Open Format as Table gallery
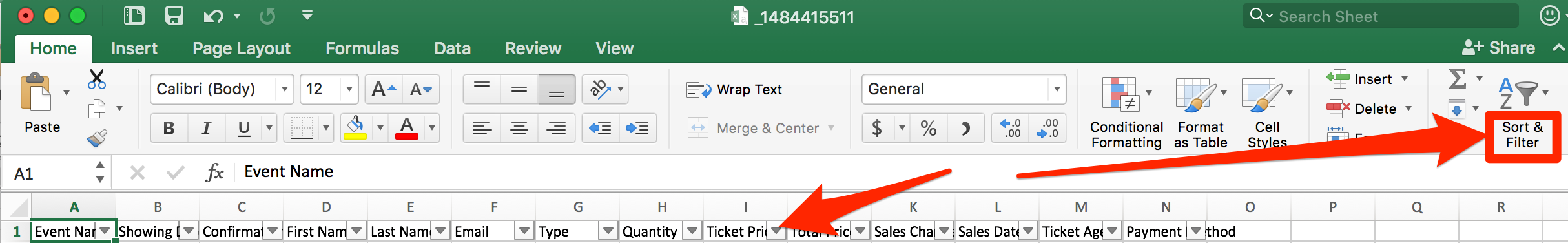Screen dimensions: 1568x243 [x=1201, y=112]
